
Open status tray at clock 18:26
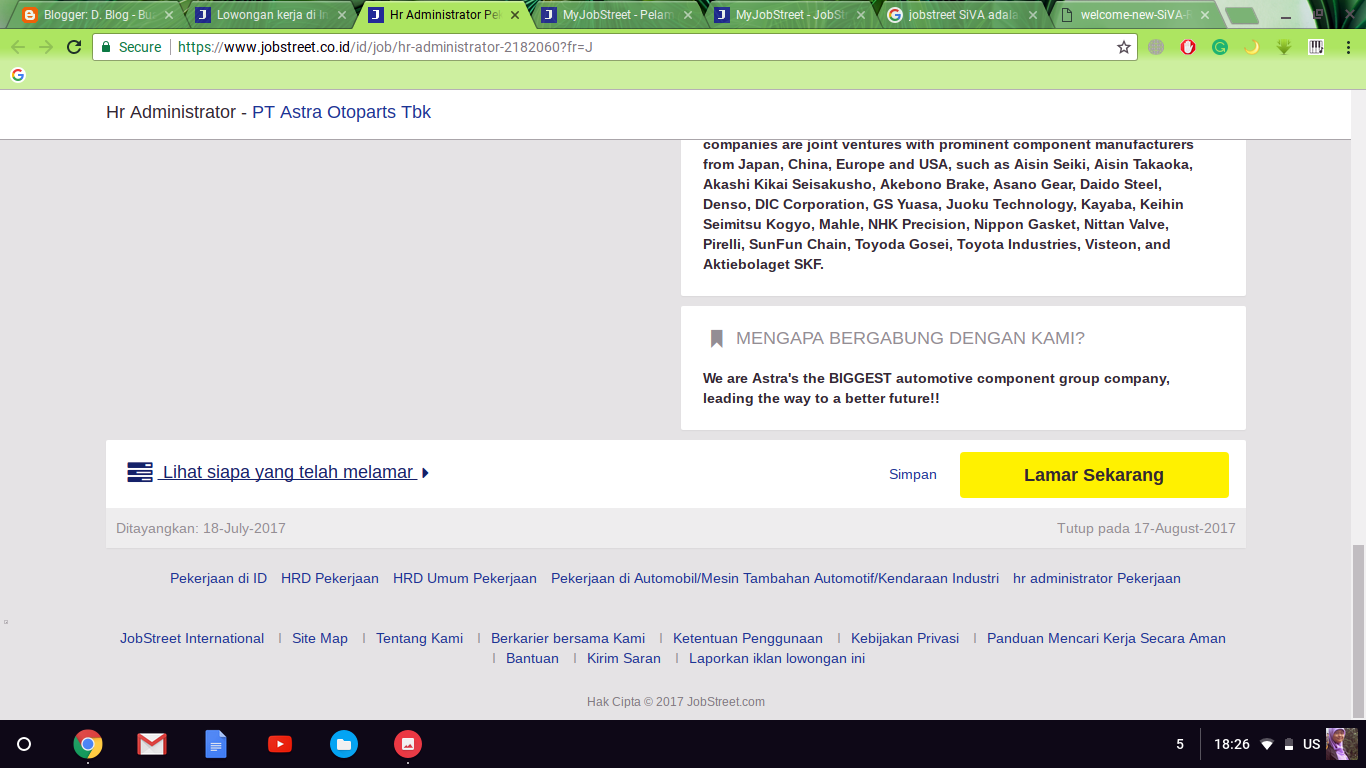click(x=1232, y=744)
